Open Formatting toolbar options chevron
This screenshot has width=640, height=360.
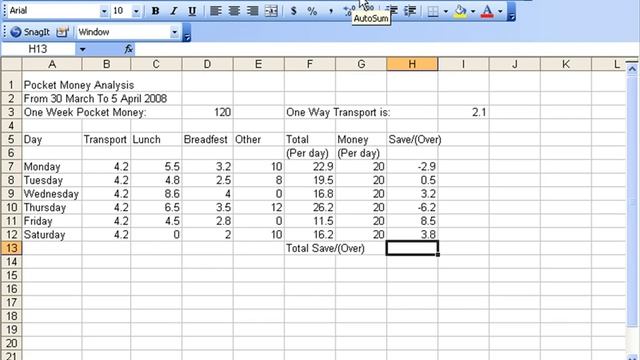click(x=511, y=12)
